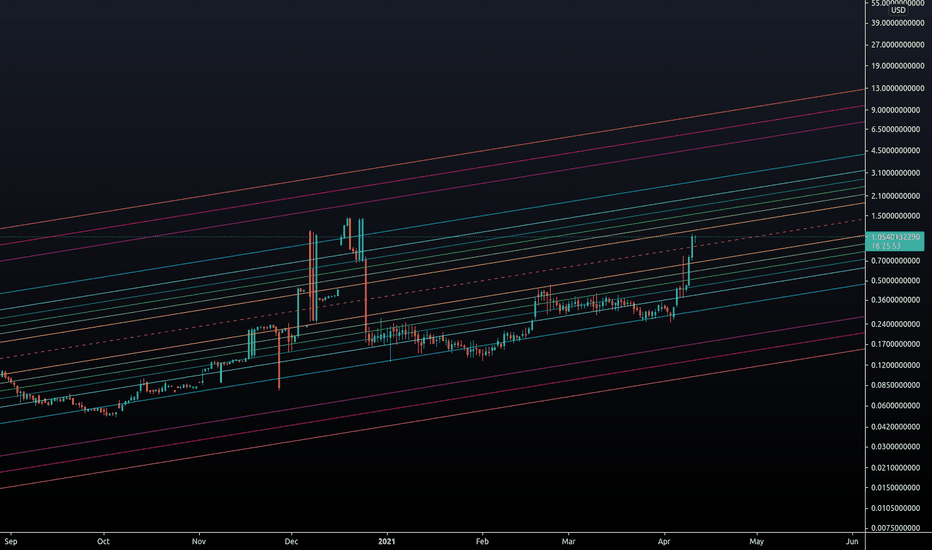Click the 0.1200000000 price axis label
Viewport: 932px width, 550px height.
(896, 366)
